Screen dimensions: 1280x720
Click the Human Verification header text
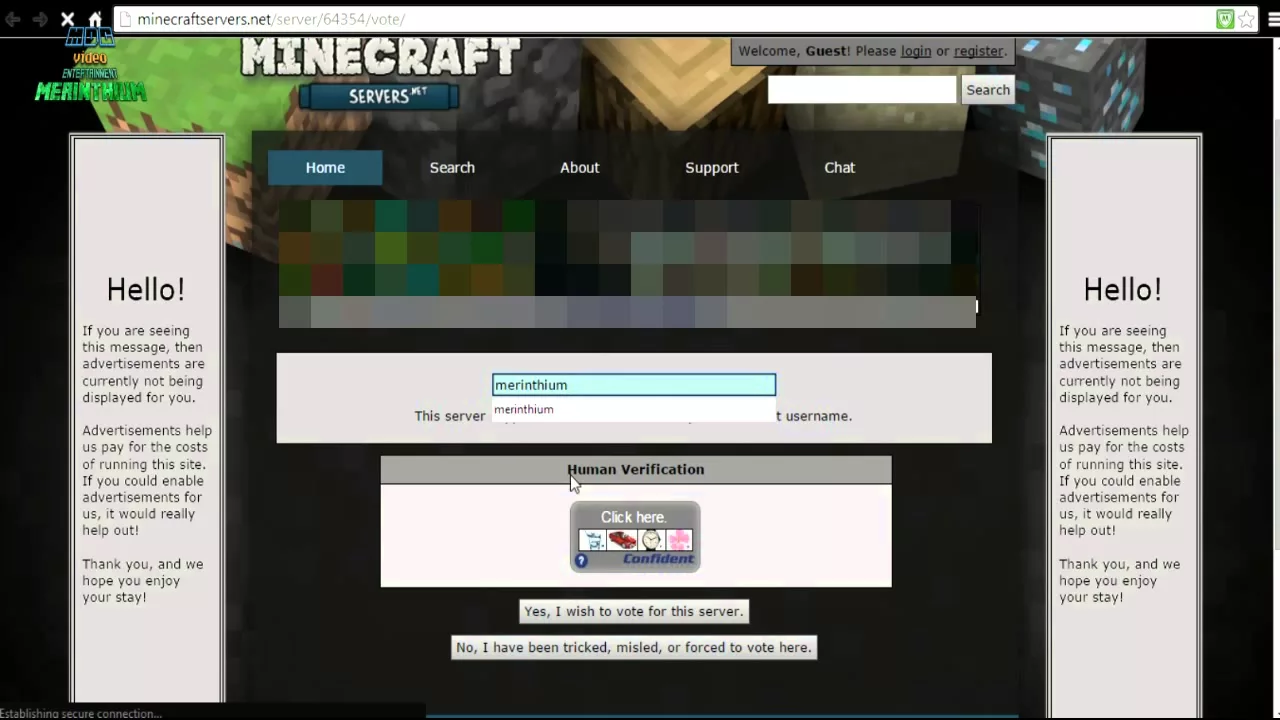click(x=636, y=469)
